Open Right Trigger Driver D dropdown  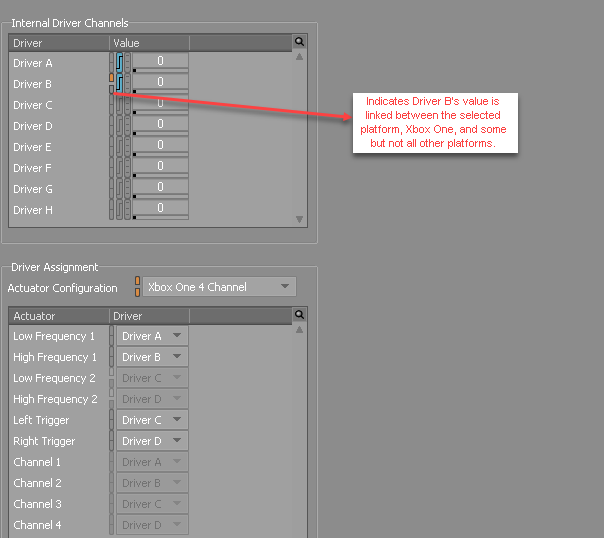152,441
